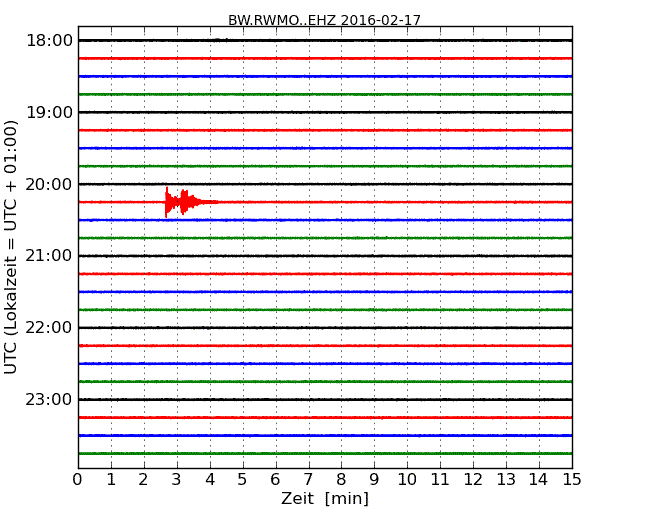
Task: Select x-axis tick label 0
Action: (78, 479)
